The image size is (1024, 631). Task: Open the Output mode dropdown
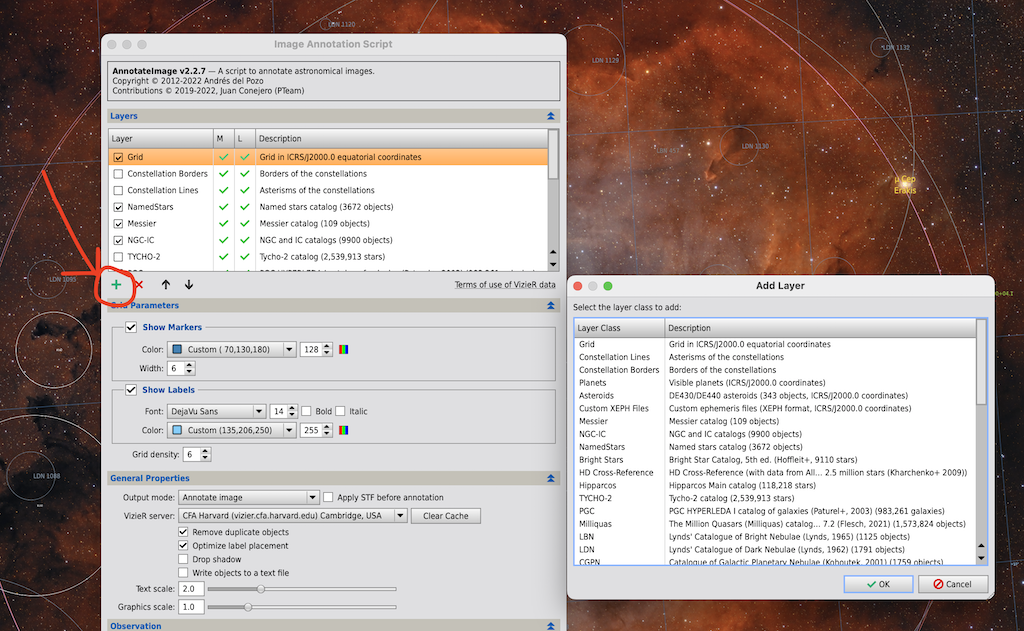[x=249, y=498]
